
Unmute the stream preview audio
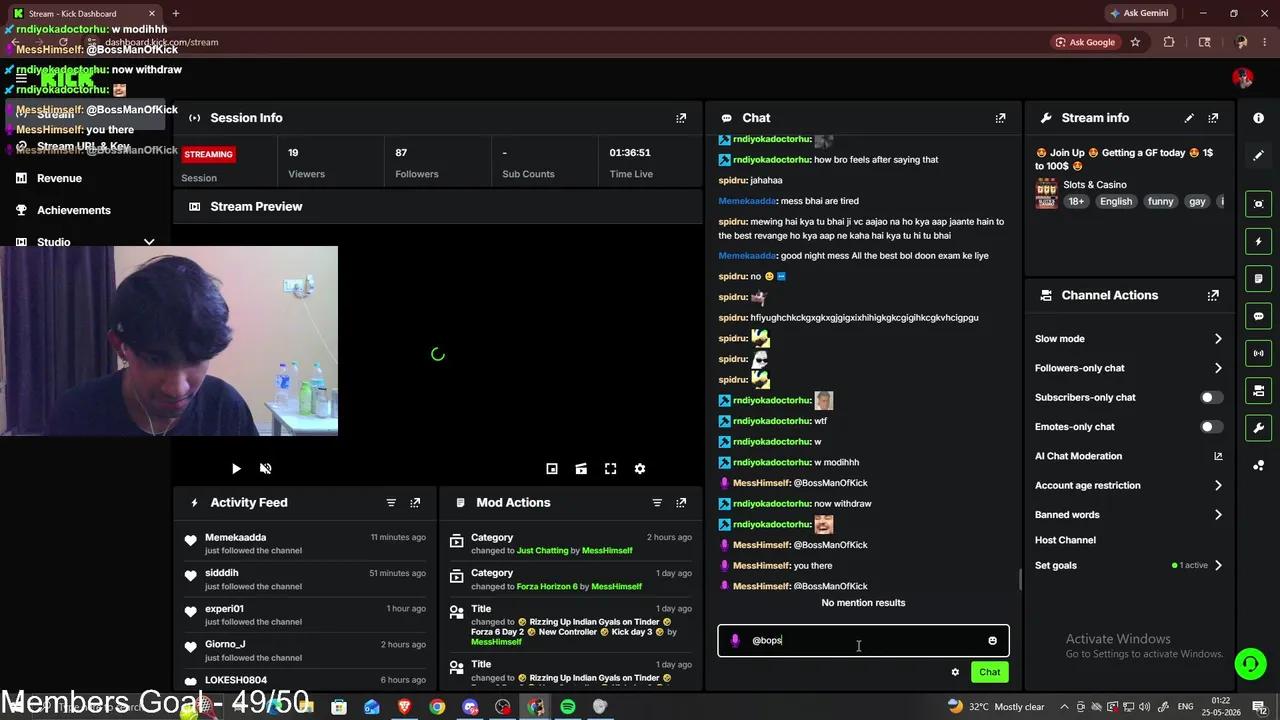pos(265,469)
